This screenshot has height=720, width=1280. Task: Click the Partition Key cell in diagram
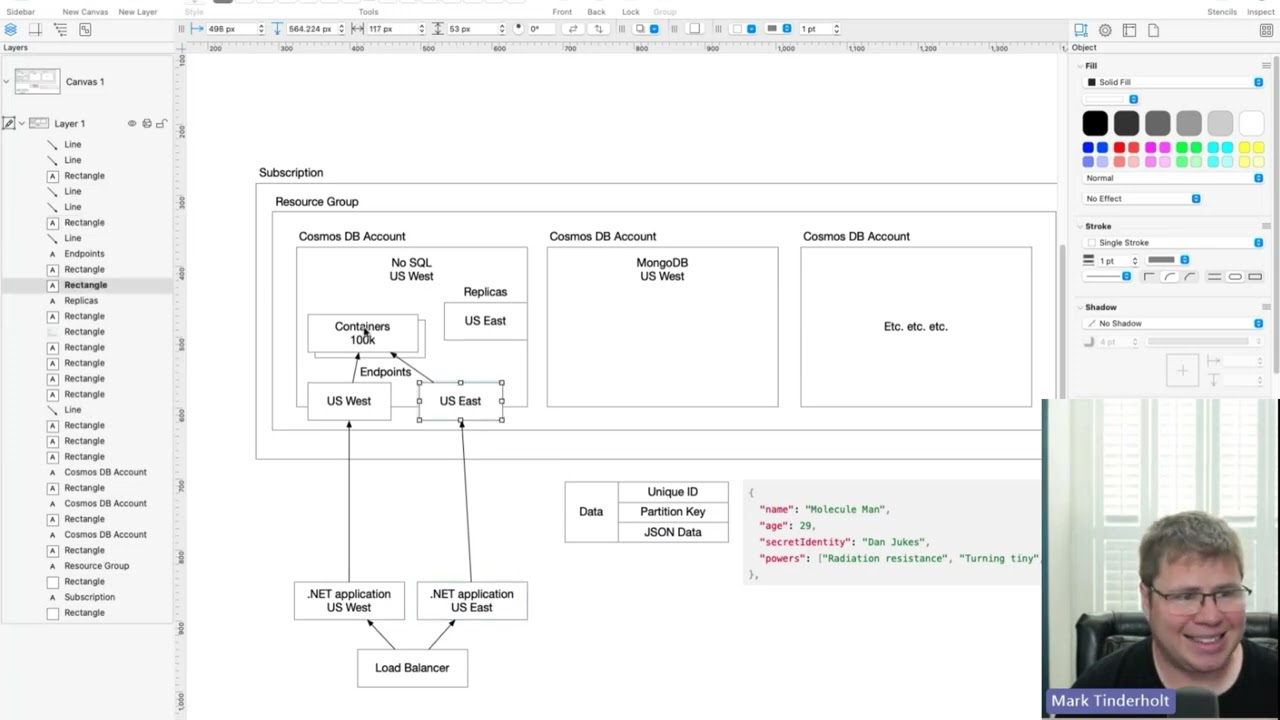[673, 512]
